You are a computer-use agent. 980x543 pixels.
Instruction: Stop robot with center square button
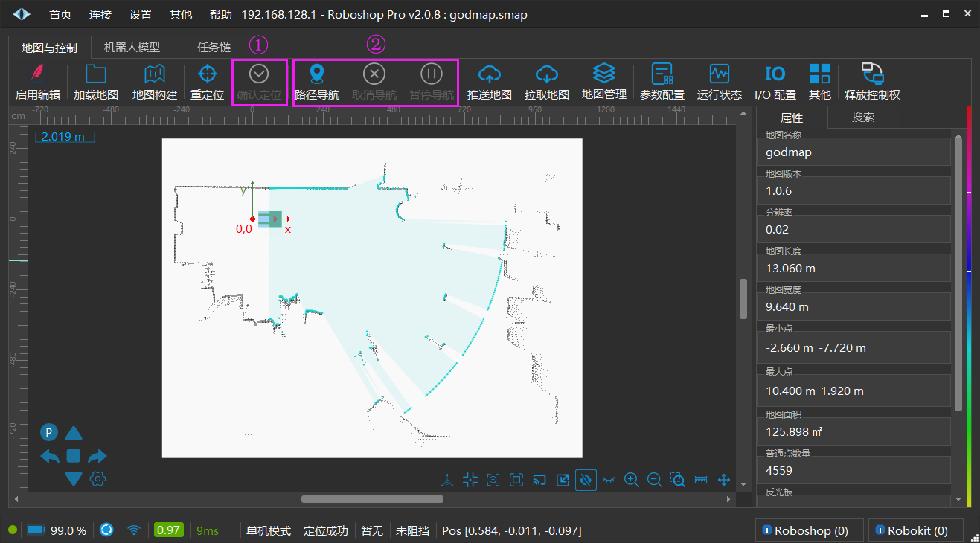point(74,456)
